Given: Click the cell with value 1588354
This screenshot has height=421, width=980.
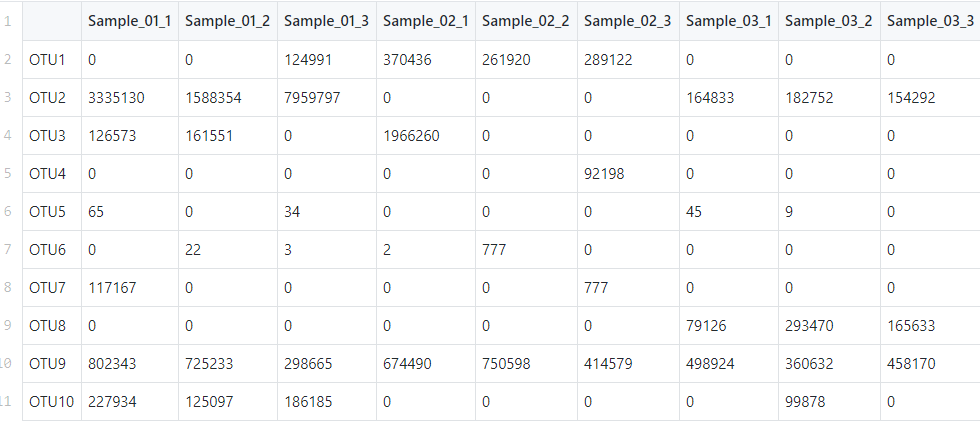Looking at the screenshot, I should point(228,98).
